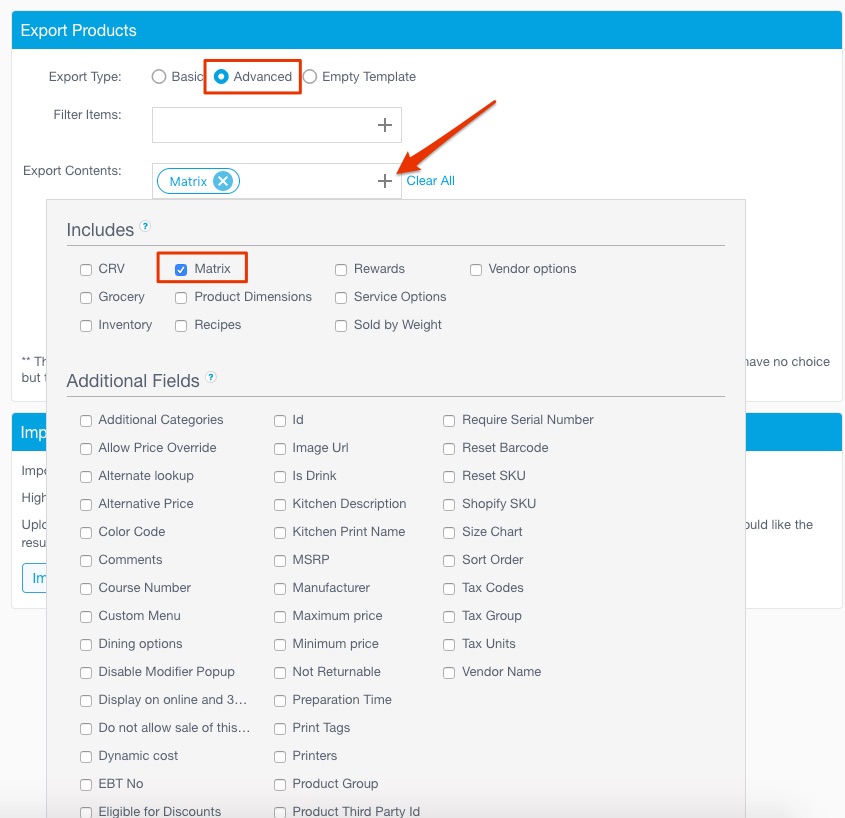This screenshot has width=845, height=818.
Task: Enable Product Dimensions checkbox
Action: click(x=181, y=297)
